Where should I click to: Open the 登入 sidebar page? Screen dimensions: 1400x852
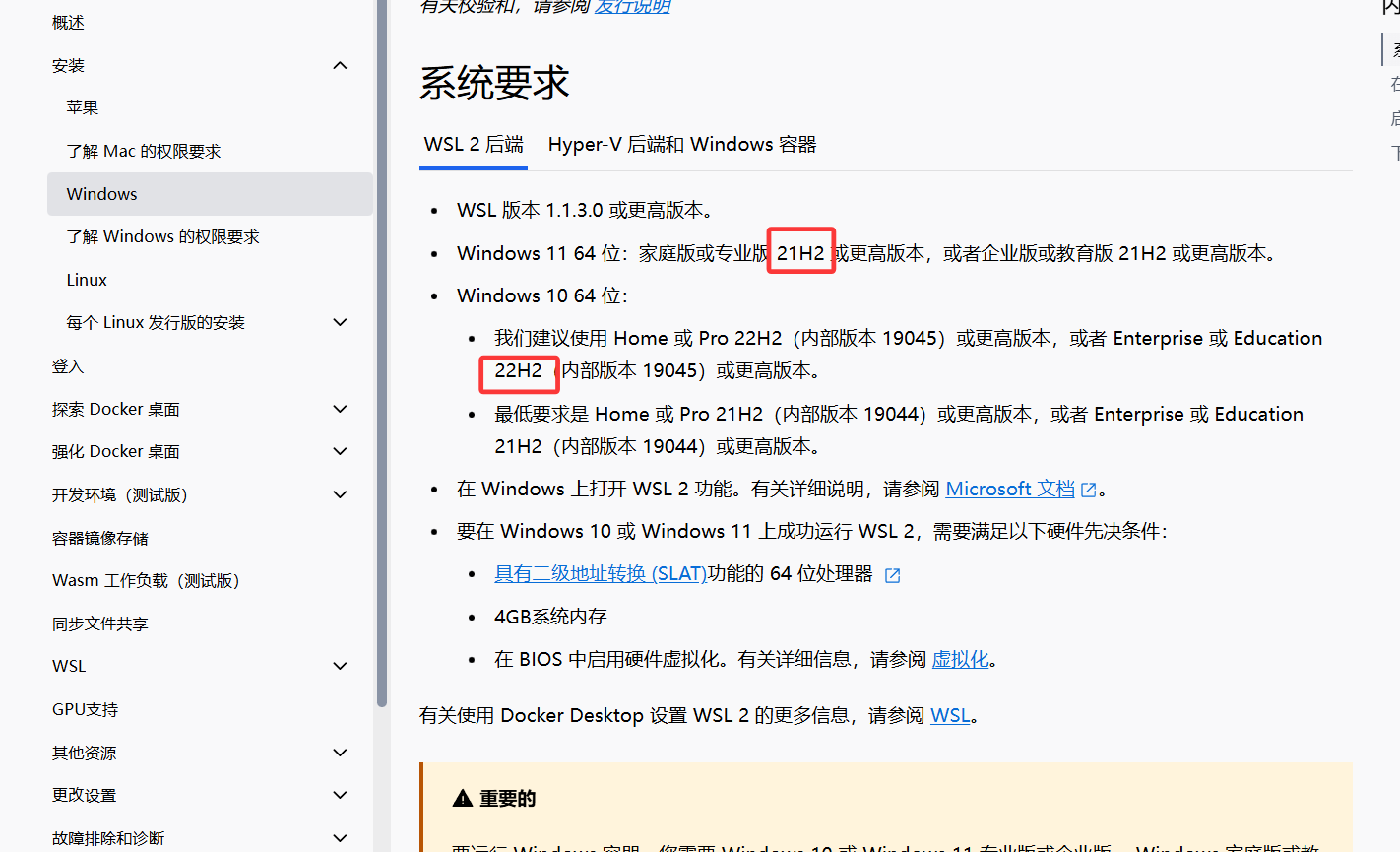[x=68, y=366]
